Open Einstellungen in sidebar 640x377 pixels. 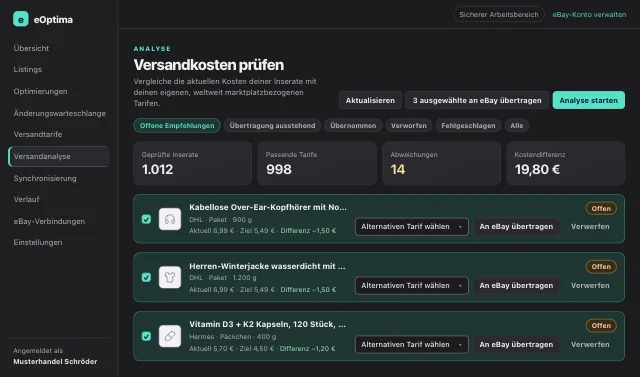(38, 242)
